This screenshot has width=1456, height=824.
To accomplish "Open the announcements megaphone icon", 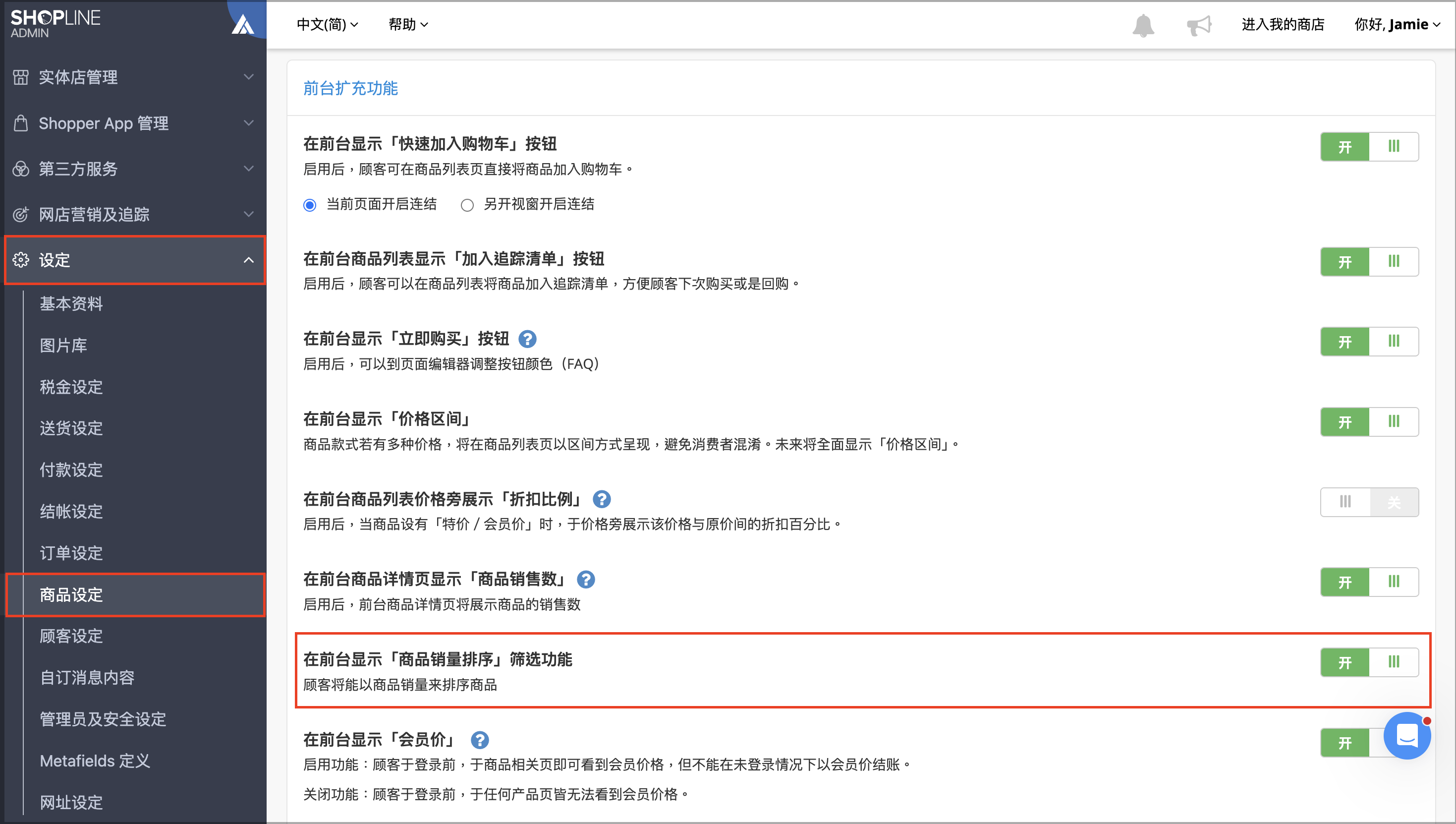I will pos(1199,25).
